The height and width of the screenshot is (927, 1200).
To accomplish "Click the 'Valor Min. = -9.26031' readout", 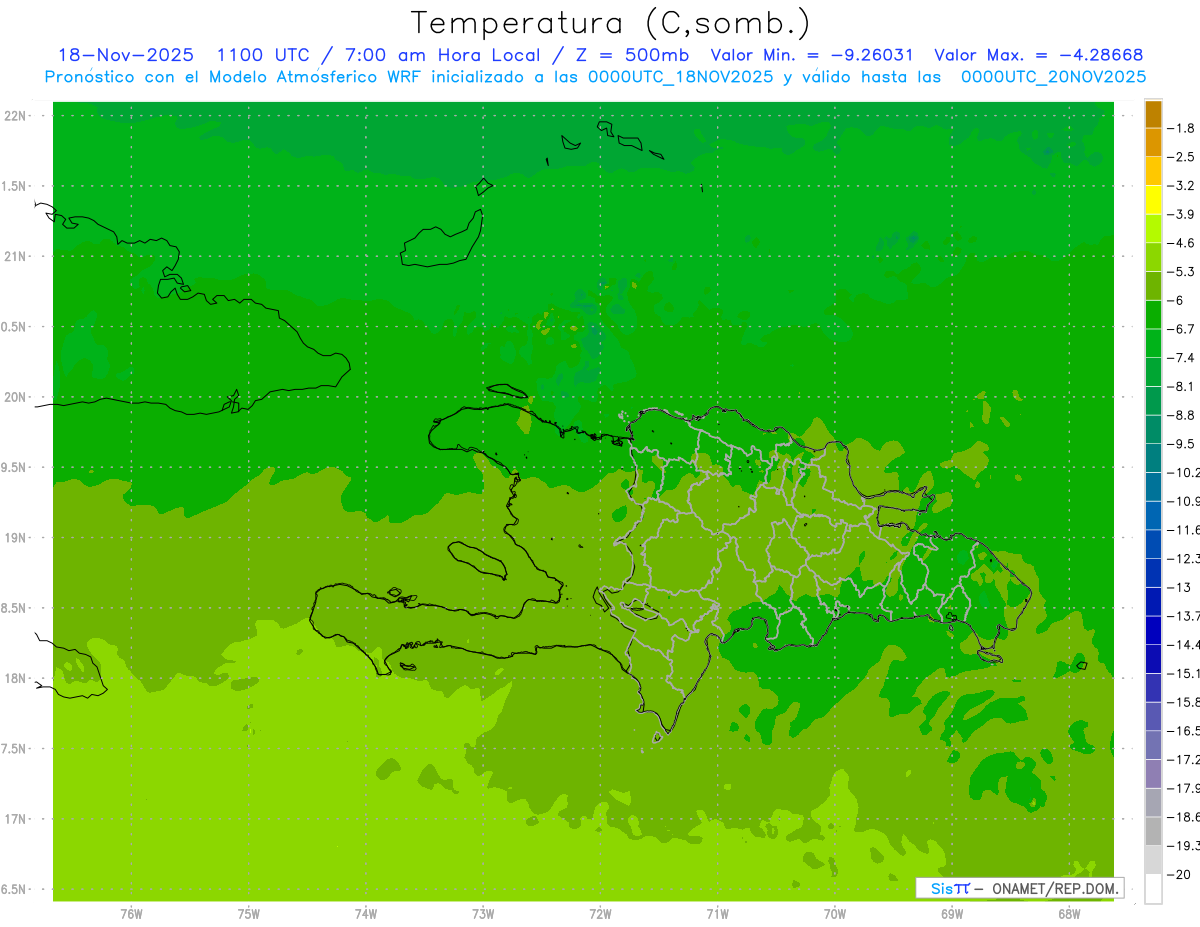I will tap(814, 55).
